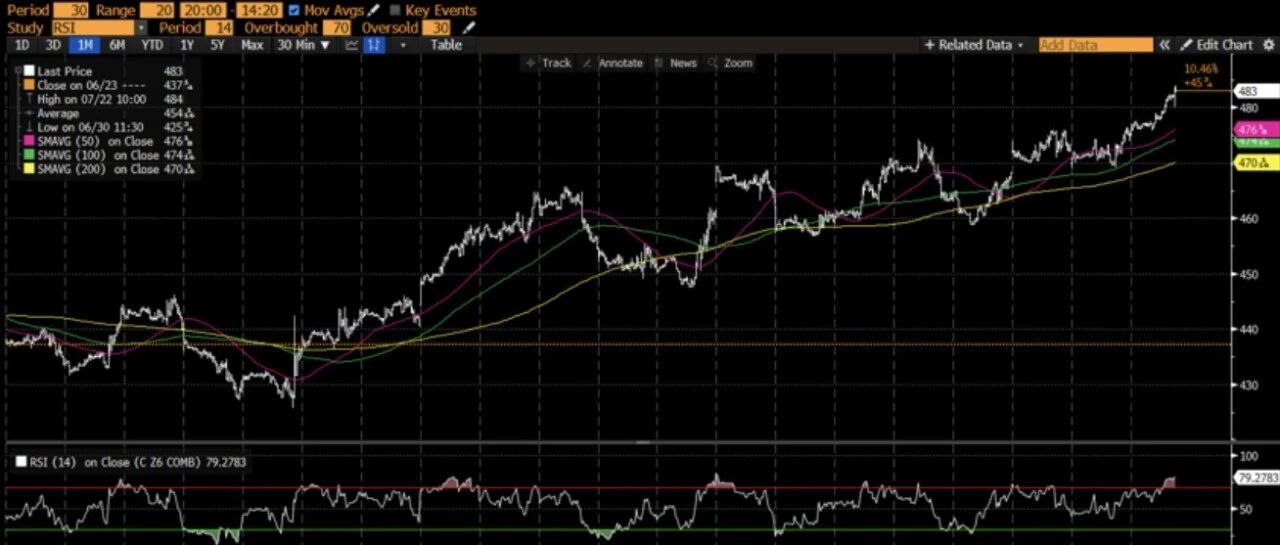Select the 6M range tab
The width and height of the screenshot is (1280, 545).
click(117, 45)
